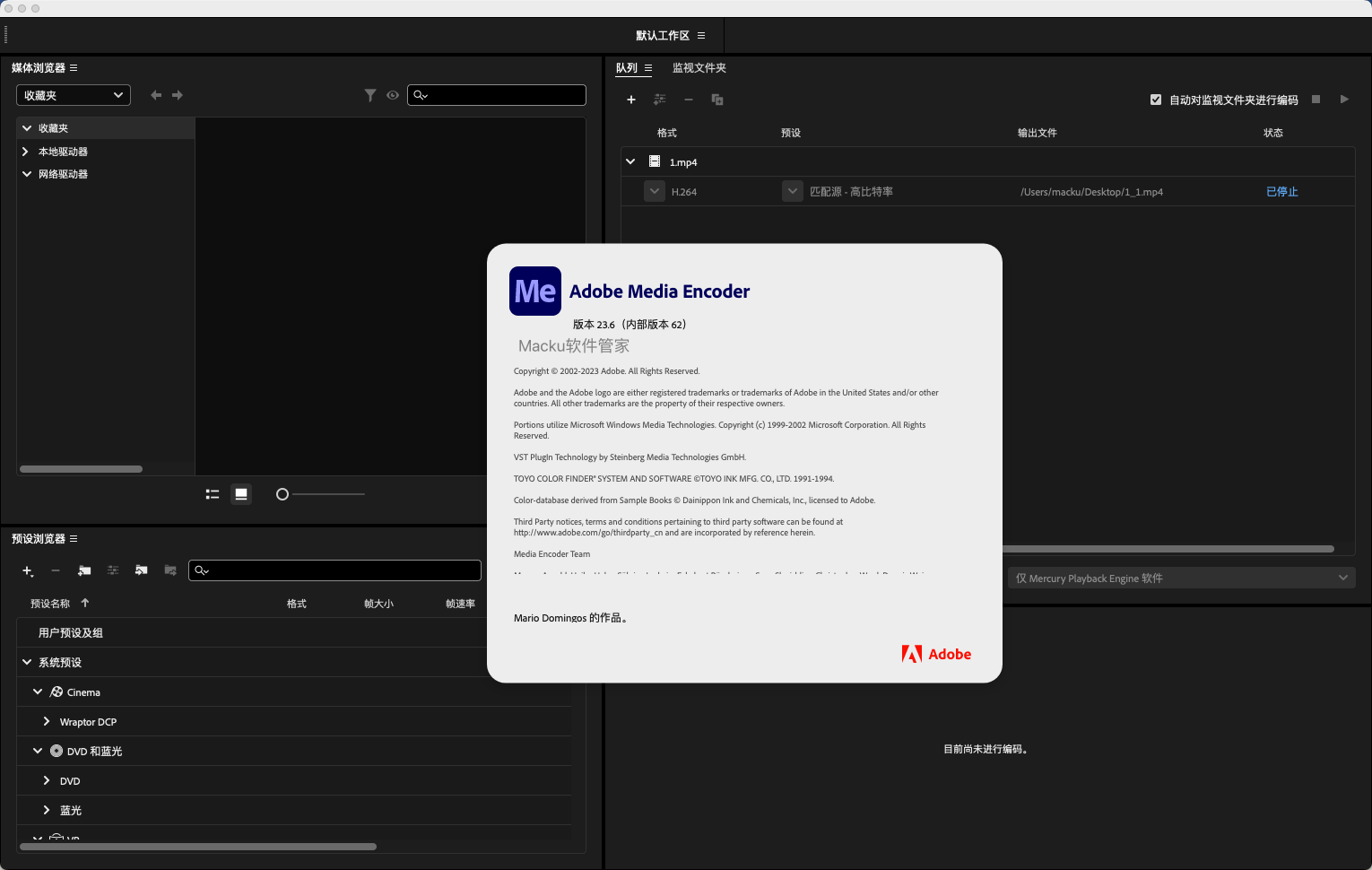This screenshot has width=1372, height=870.
Task: Expand the 本地驱动器 tree item
Action: pyautogui.click(x=26, y=152)
